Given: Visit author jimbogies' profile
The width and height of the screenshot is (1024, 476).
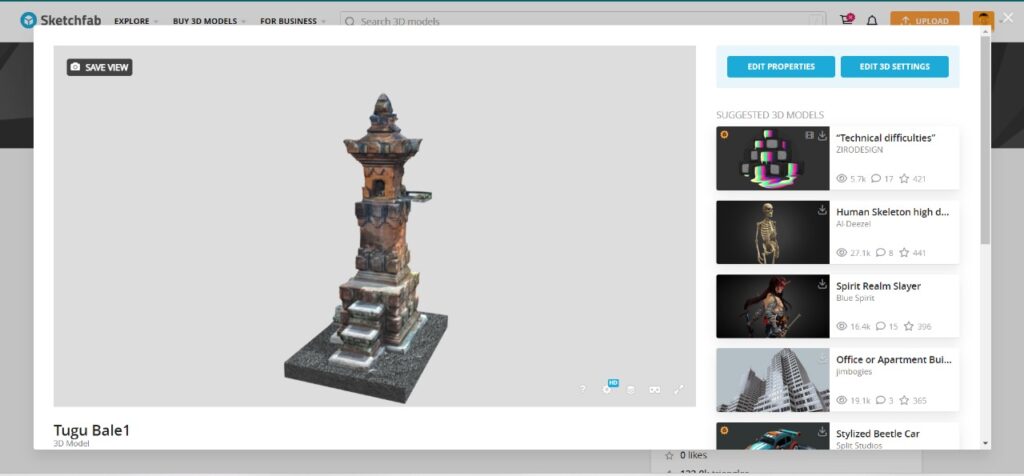Looking at the screenshot, I should tap(854, 372).
